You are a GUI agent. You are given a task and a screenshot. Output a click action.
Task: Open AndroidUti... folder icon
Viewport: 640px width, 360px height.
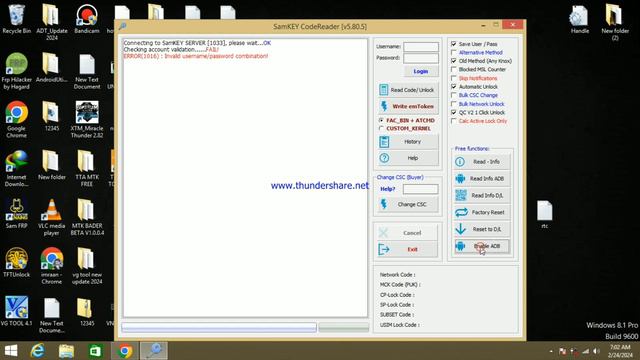(x=52, y=68)
